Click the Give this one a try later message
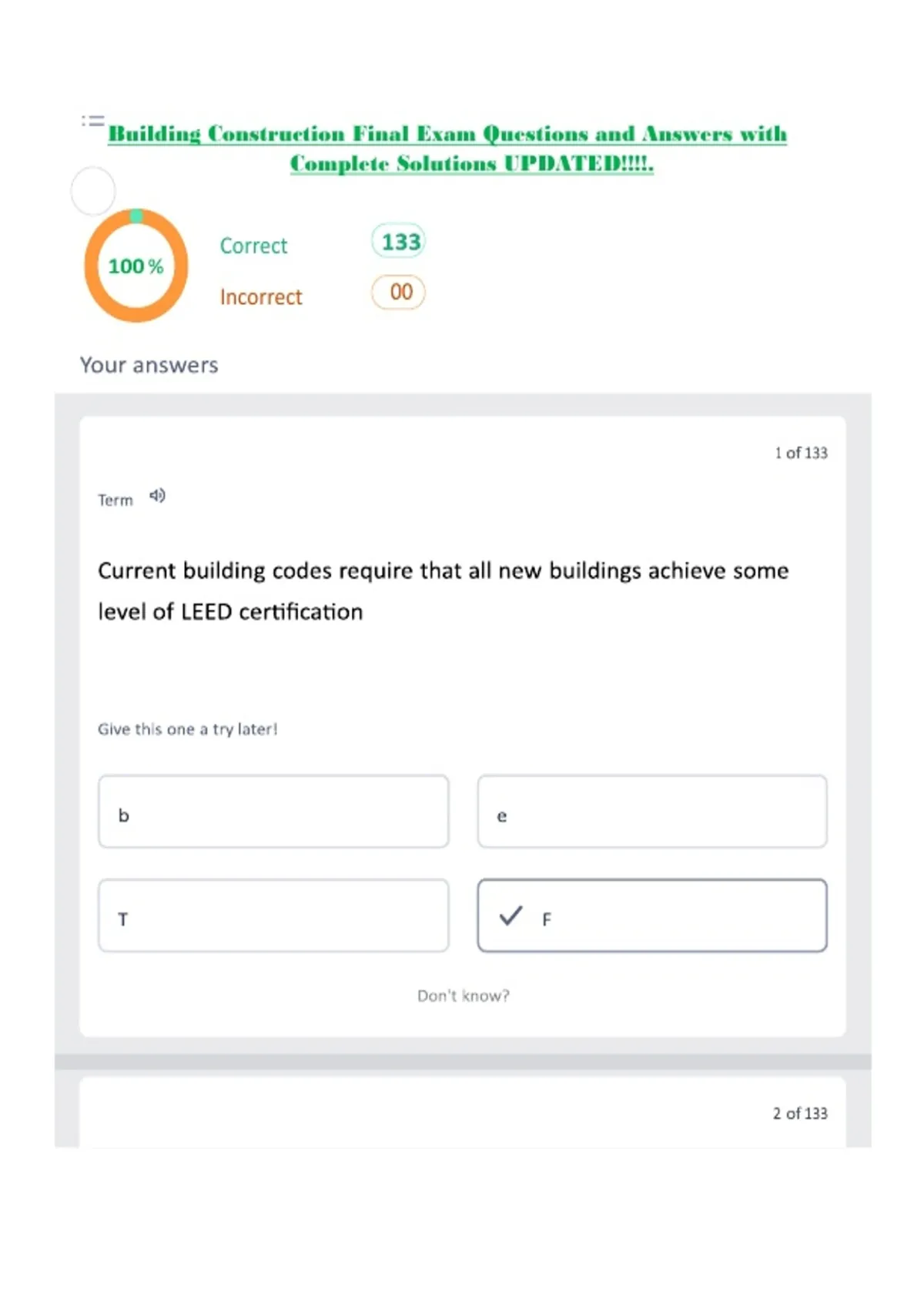924x1309 pixels. point(187,729)
